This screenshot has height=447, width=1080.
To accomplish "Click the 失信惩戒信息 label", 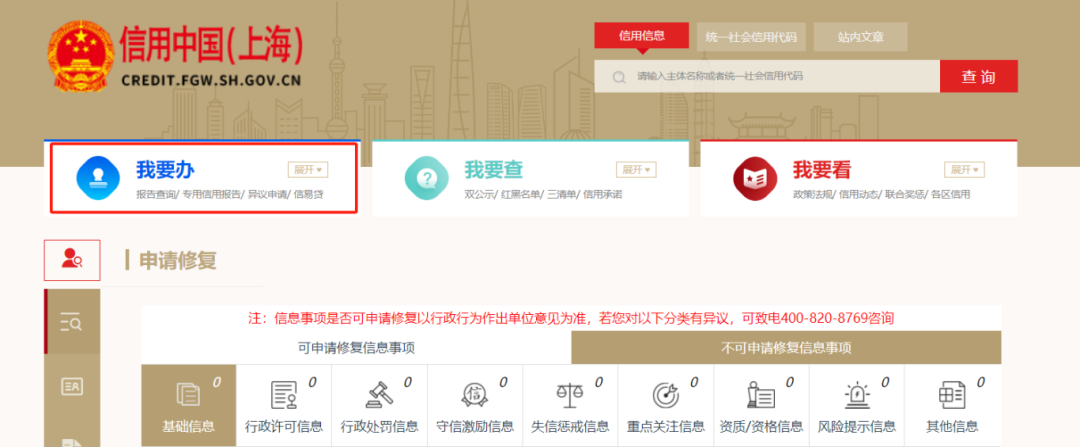I will [x=570, y=426].
